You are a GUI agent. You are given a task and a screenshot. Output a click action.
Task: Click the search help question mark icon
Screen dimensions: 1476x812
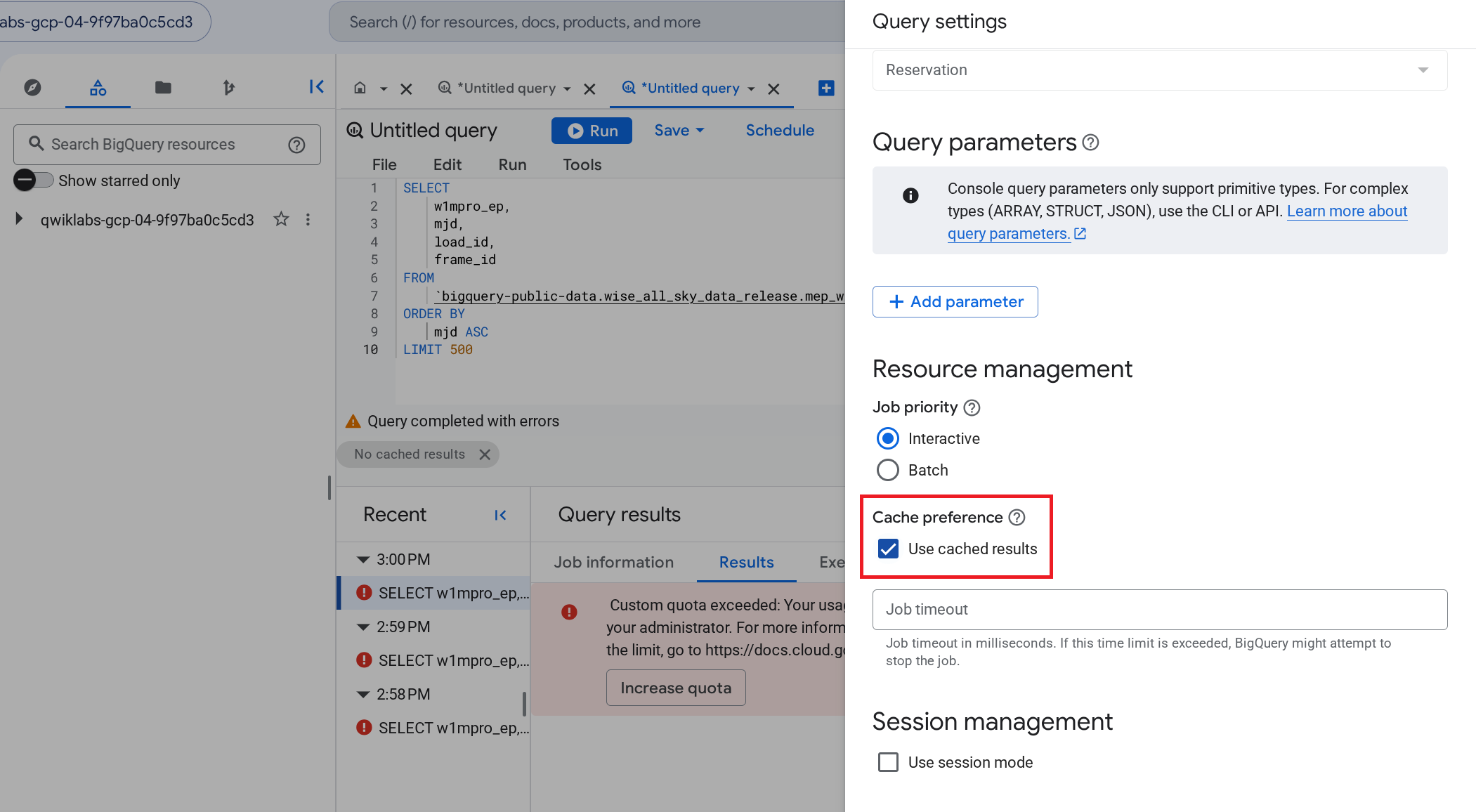click(296, 145)
